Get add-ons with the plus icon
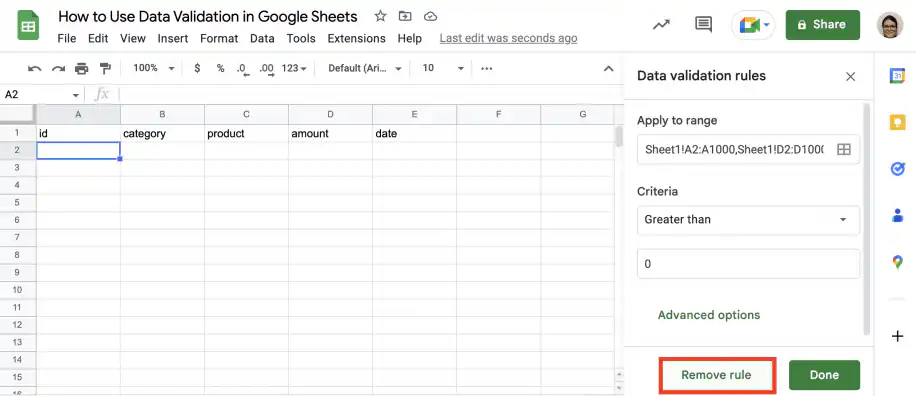Image resolution: width=916 pixels, height=396 pixels. (897, 336)
